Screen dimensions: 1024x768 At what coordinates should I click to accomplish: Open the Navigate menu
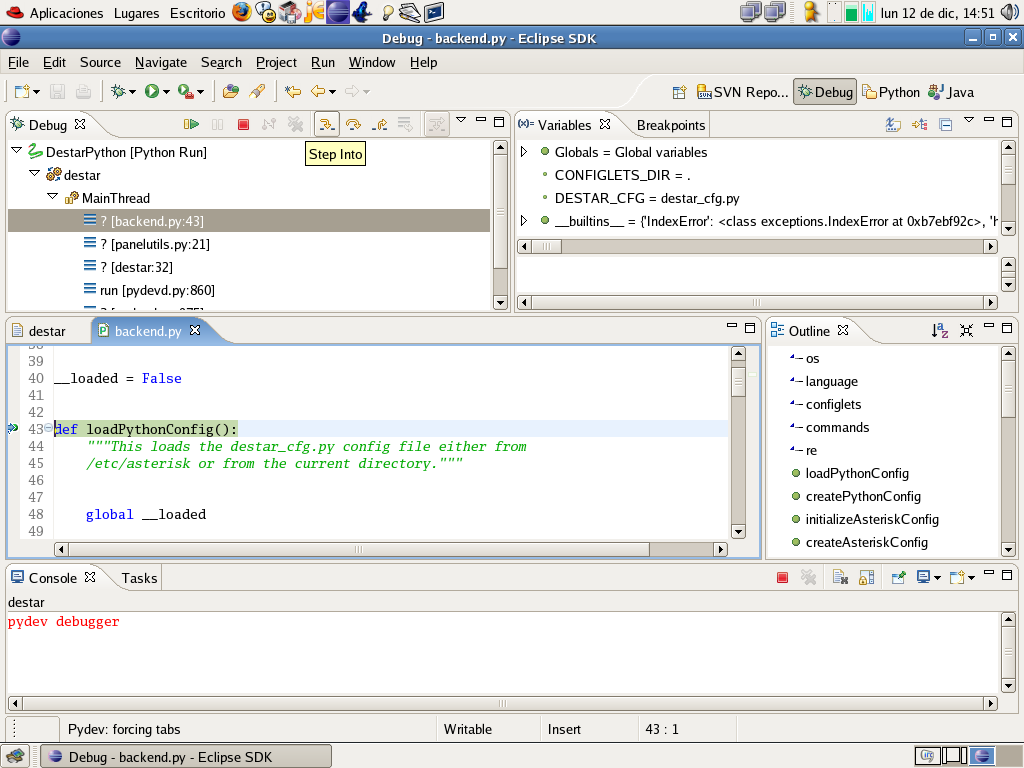coord(161,62)
